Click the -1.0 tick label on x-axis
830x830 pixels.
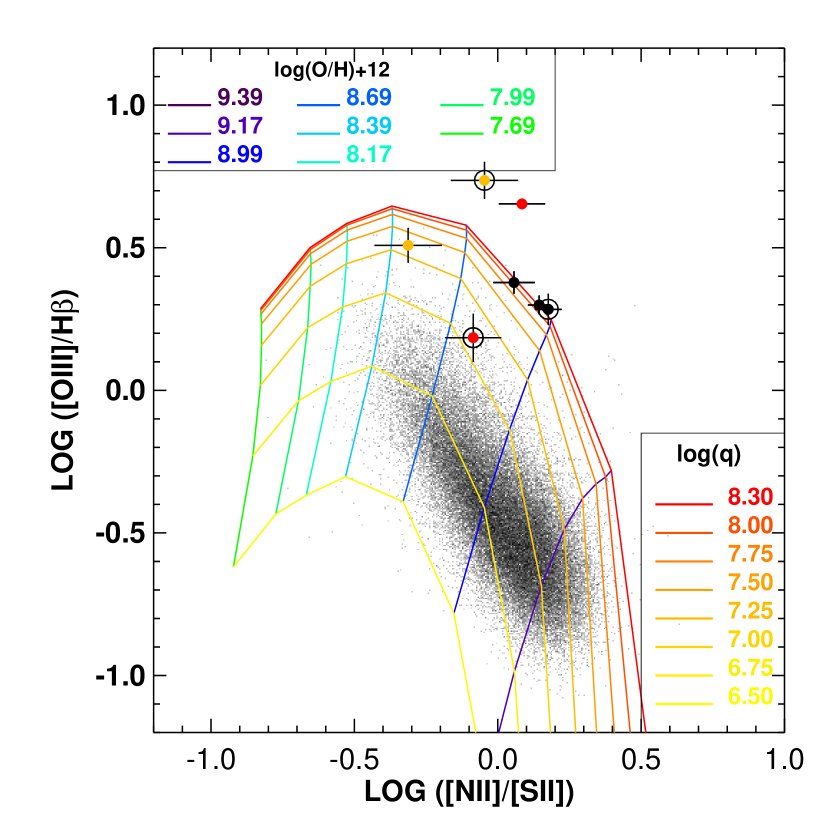(211, 760)
